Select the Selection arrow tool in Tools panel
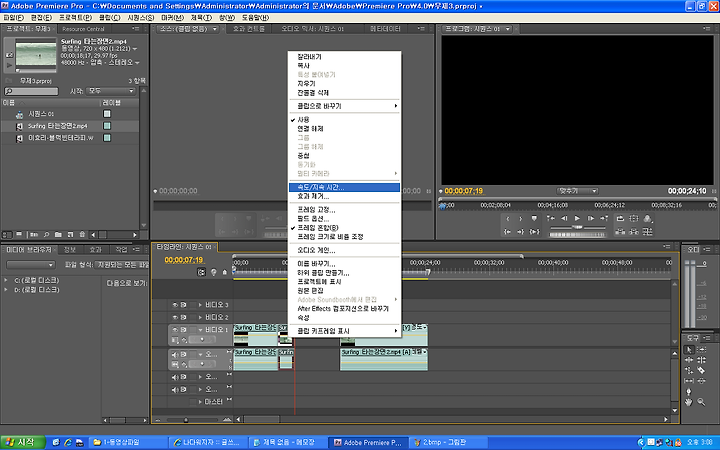The height and width of the screenshot is (450, 720). coord(688,350)
